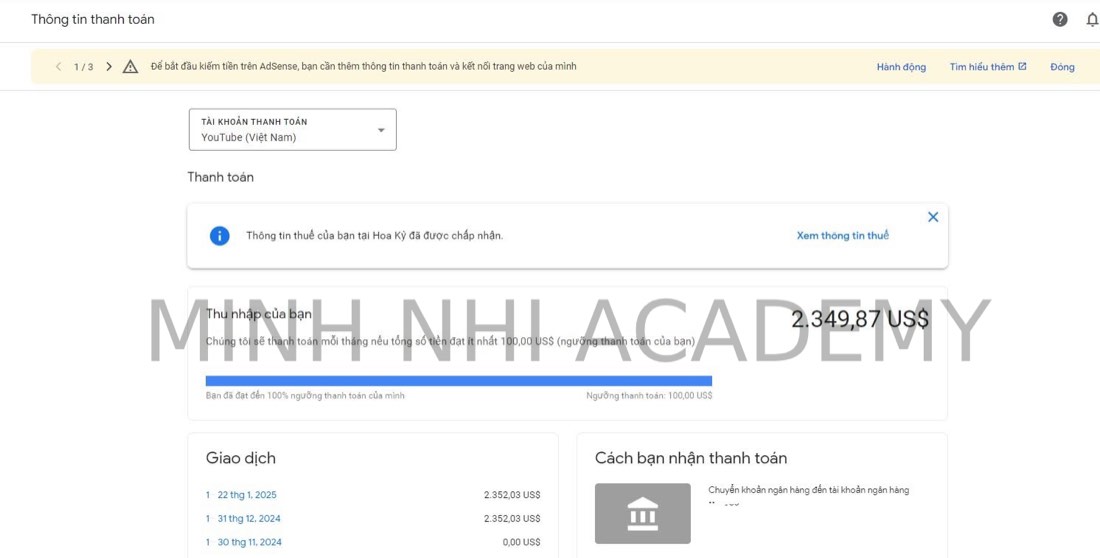Screen dimensions: 1100x558
Task: Click the 0,00 US$ transaction amount
Action: point(521,543)
